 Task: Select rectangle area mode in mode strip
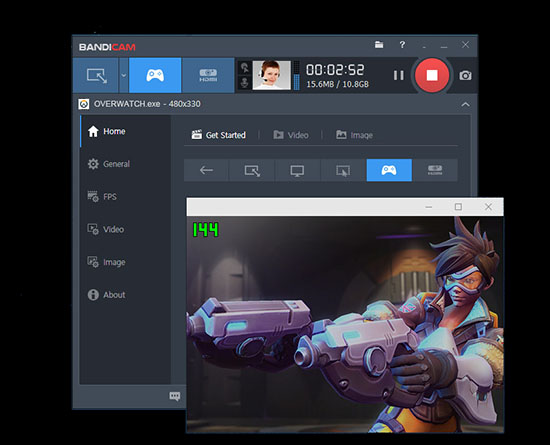coord(252,170)
